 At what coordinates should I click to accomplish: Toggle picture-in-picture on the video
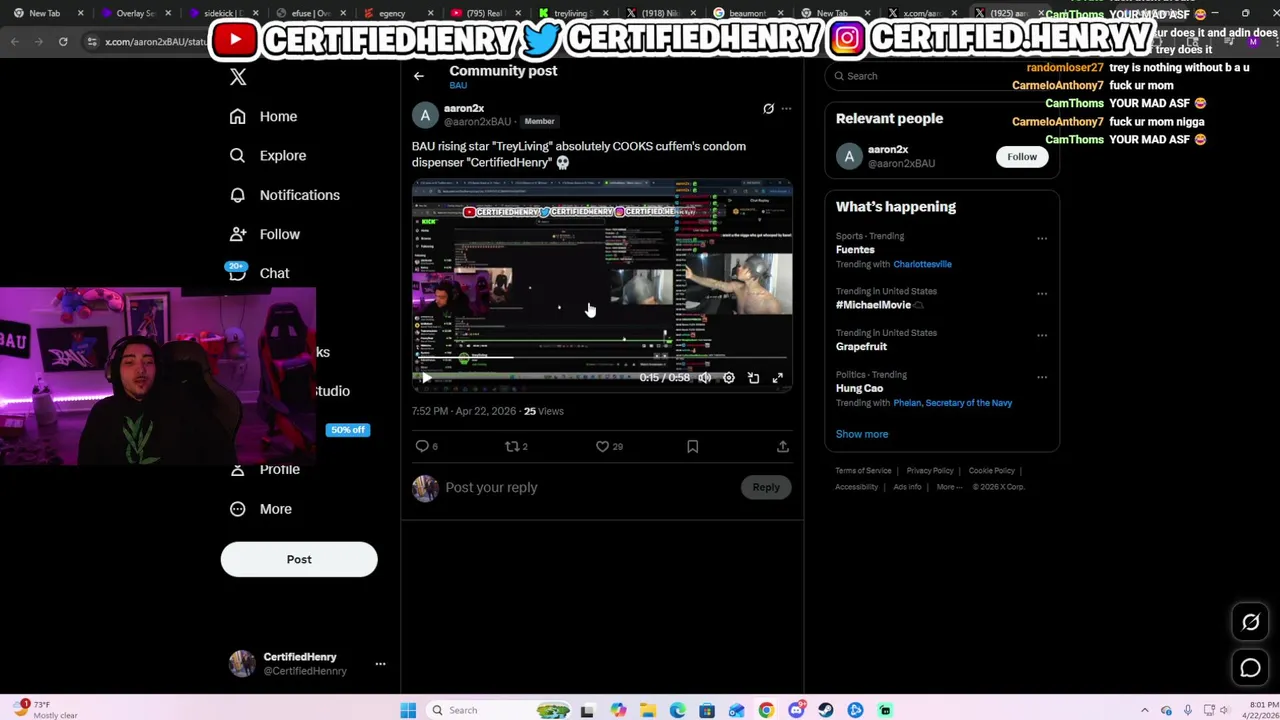coord(753,378)
